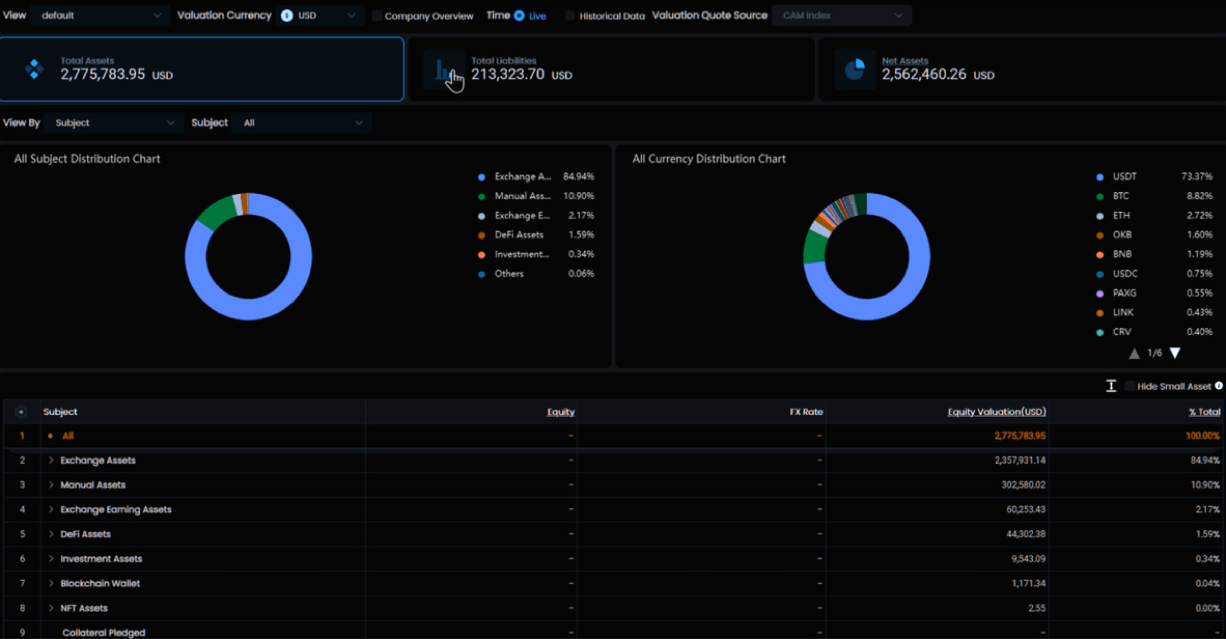
Task: Open the Valuation Currency USD dropdown
Action: (320, 16)
